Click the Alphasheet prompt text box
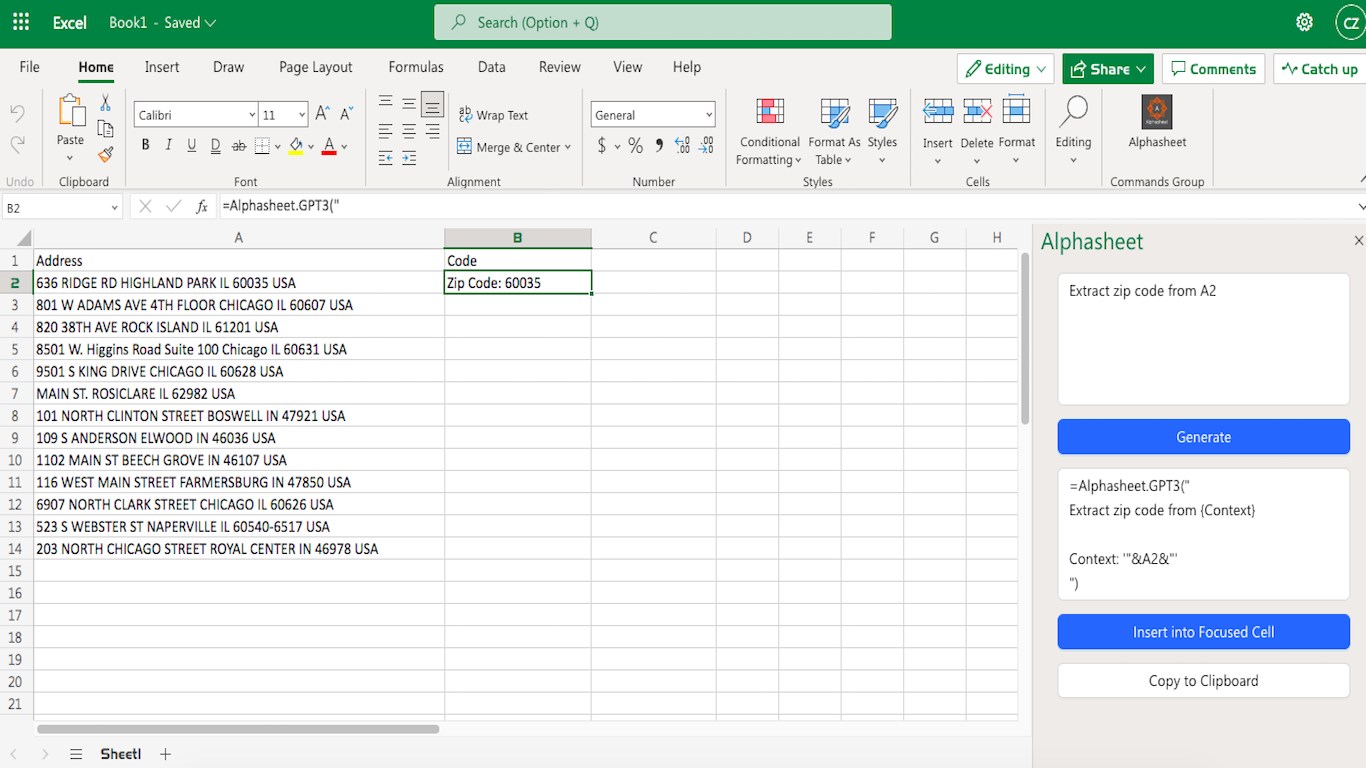 tap(1204, 339)
